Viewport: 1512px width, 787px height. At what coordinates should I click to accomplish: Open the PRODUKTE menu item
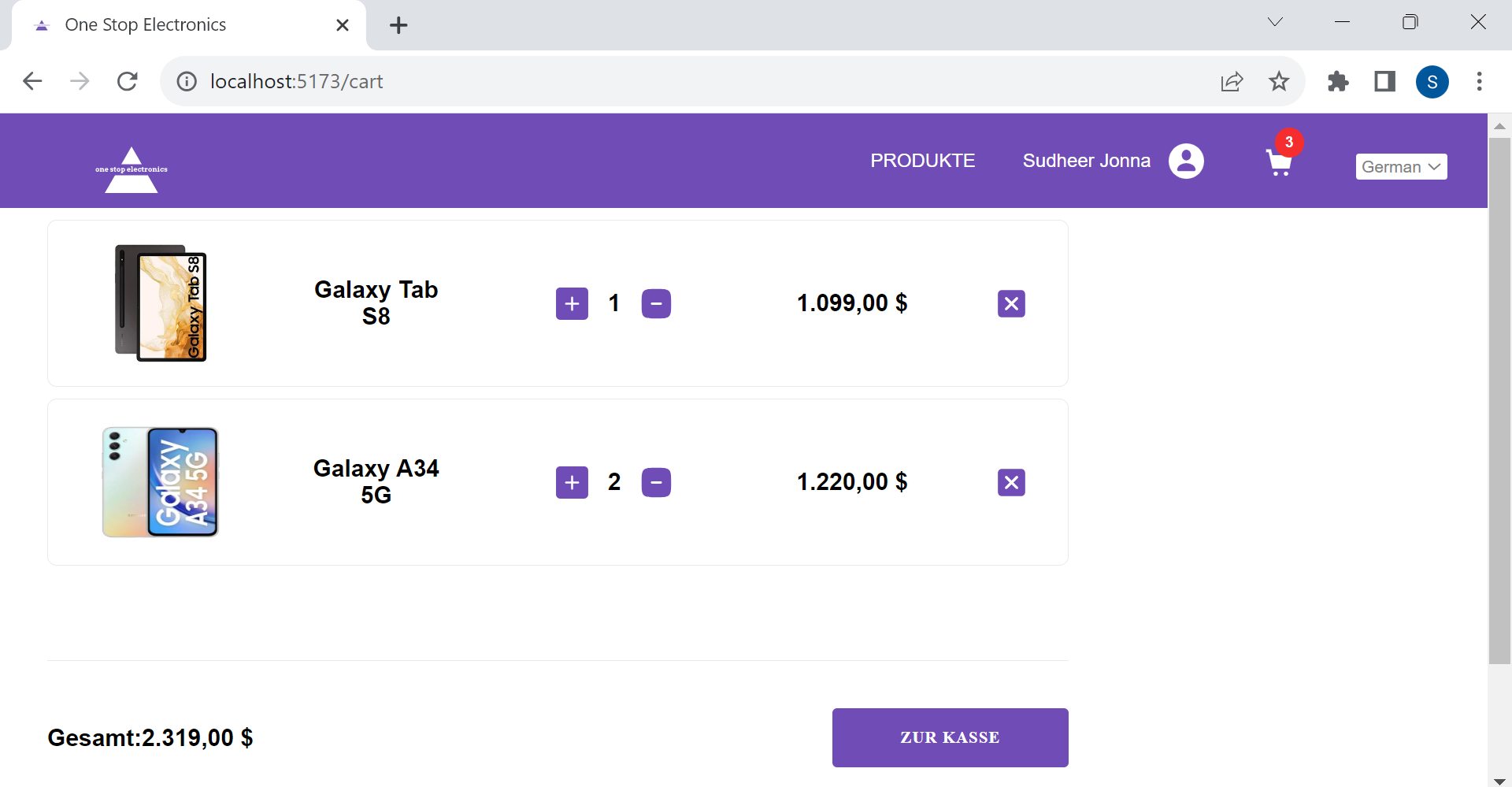[922, 161]
